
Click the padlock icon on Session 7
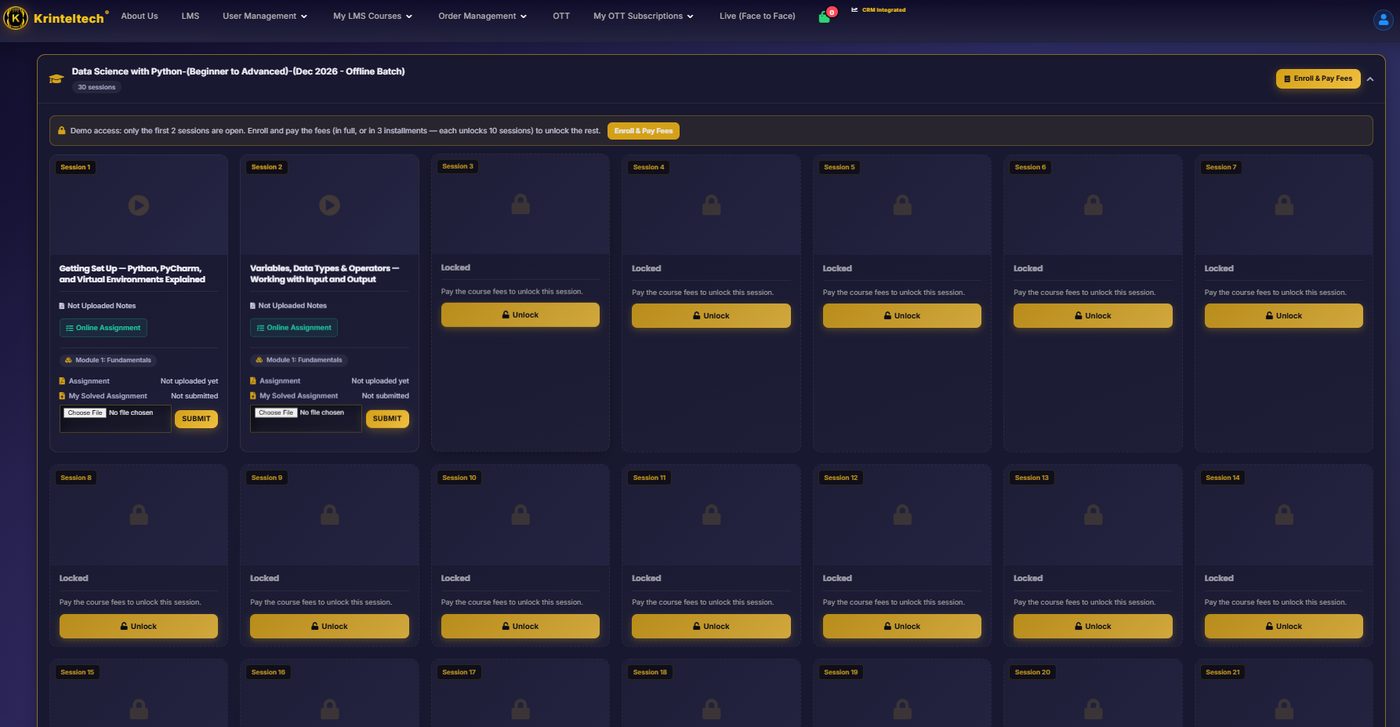point(1284,205)
